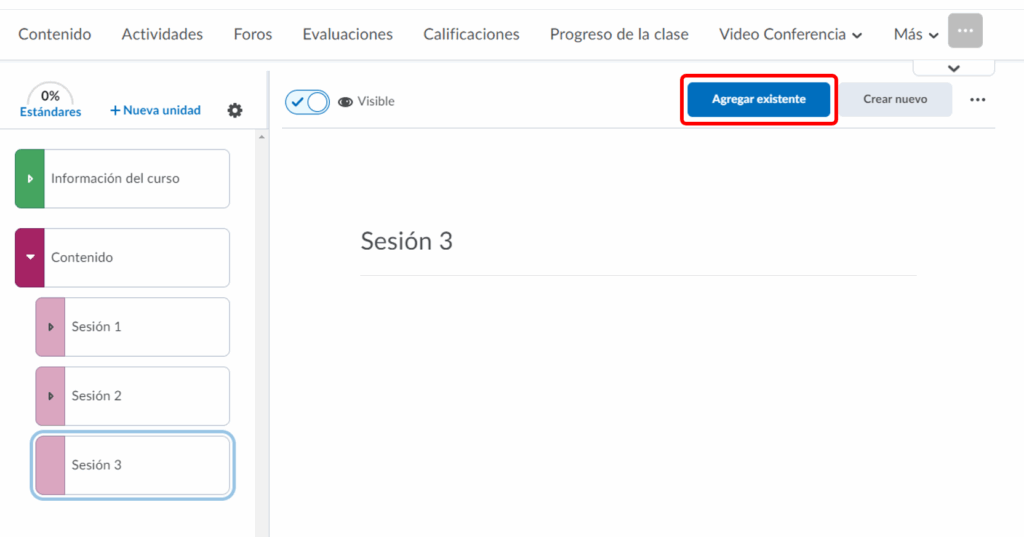Click the Agregar existente button
This screenshot has width=1024, height=537.
click(x=758, y=99)
